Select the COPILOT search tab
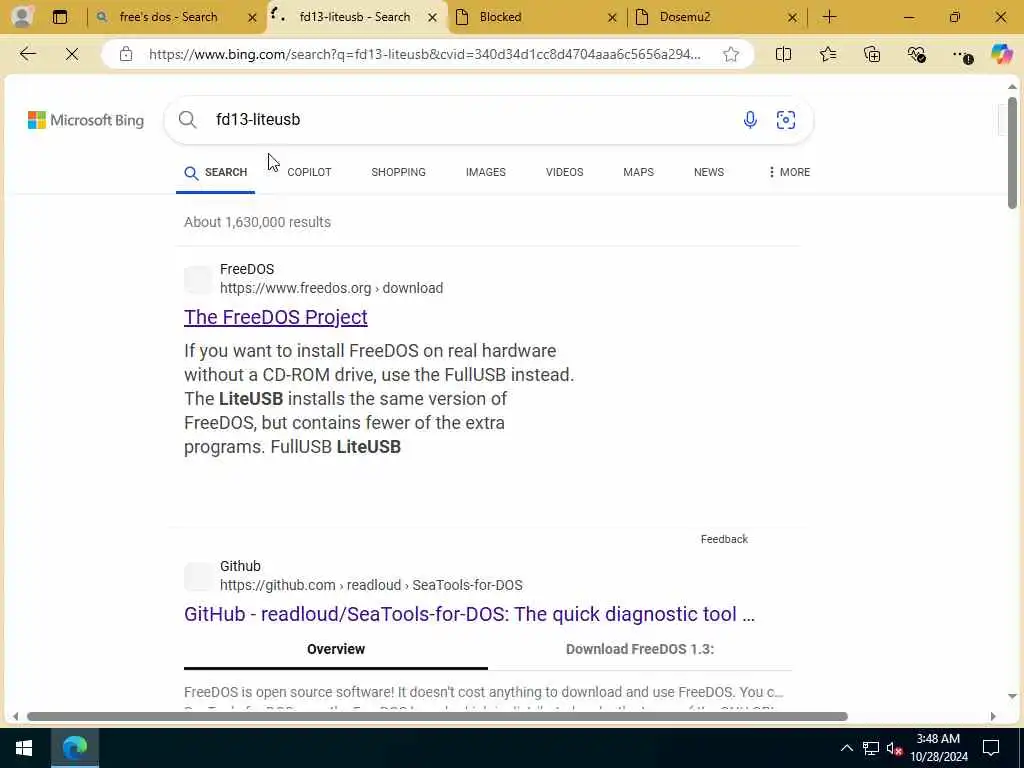The image size is (1024, 768). [309, 172]
